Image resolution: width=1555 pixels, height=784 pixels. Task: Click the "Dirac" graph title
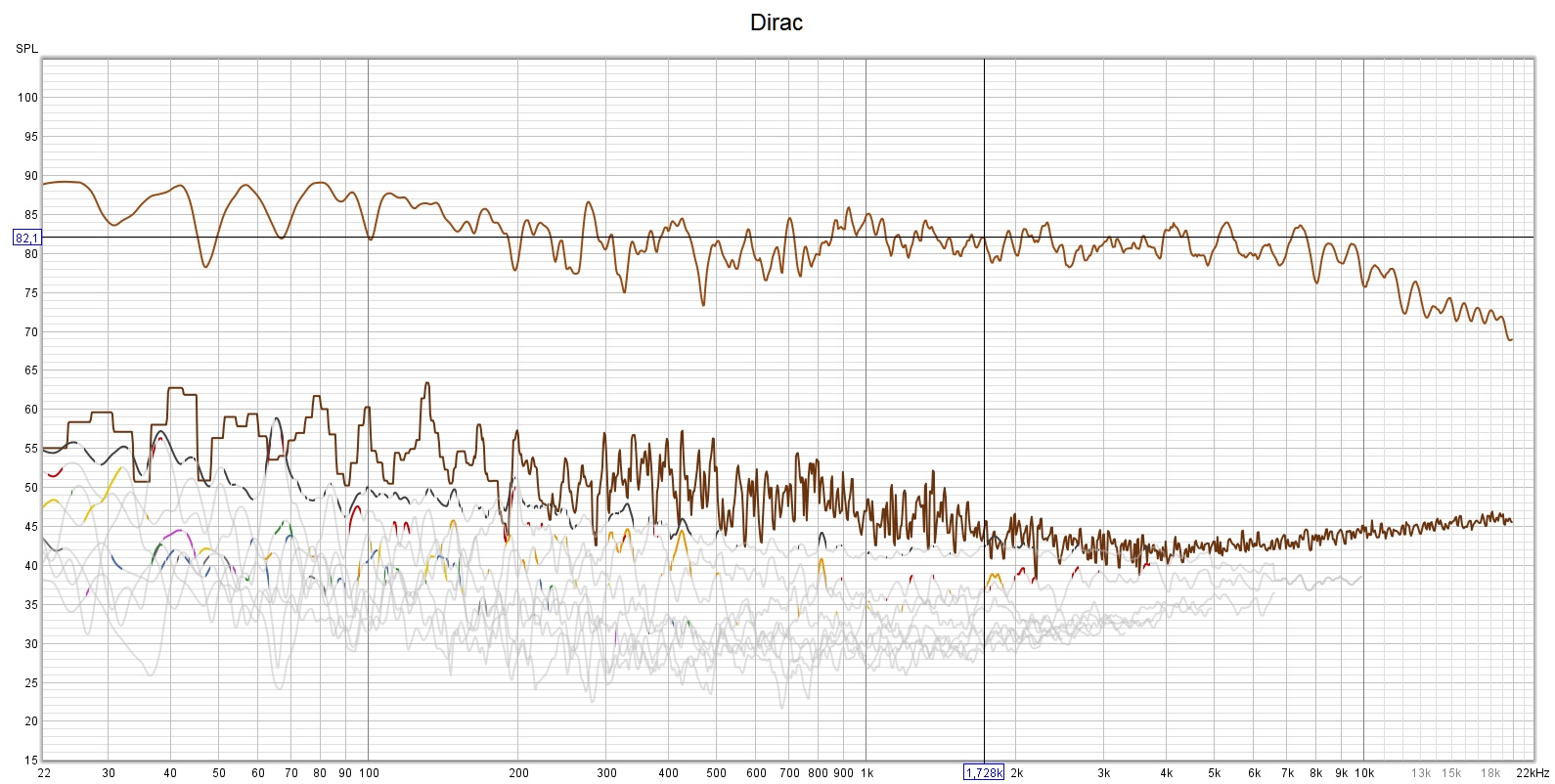click(x=777, y=22)
